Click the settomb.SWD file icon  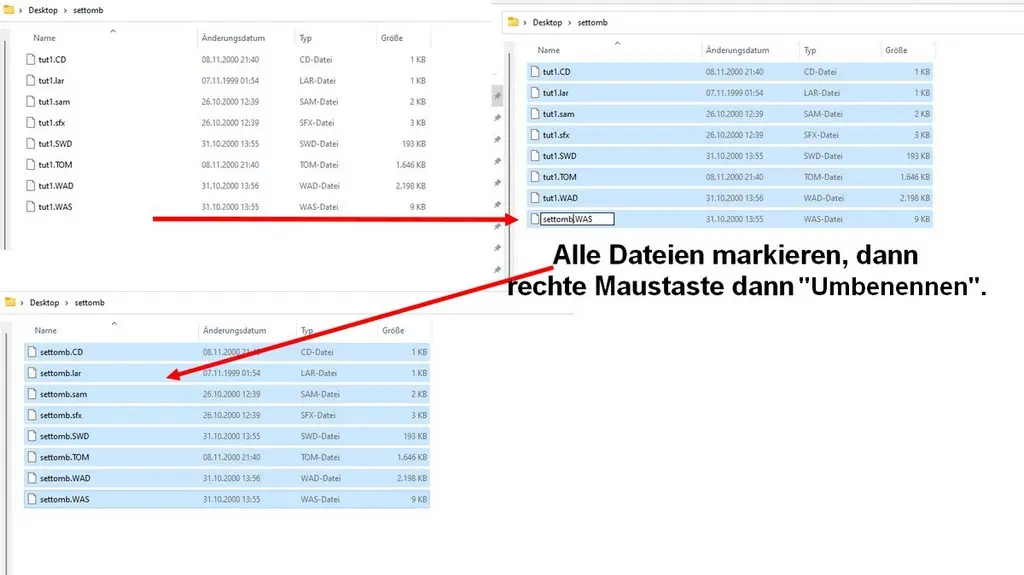click(32, 436)
